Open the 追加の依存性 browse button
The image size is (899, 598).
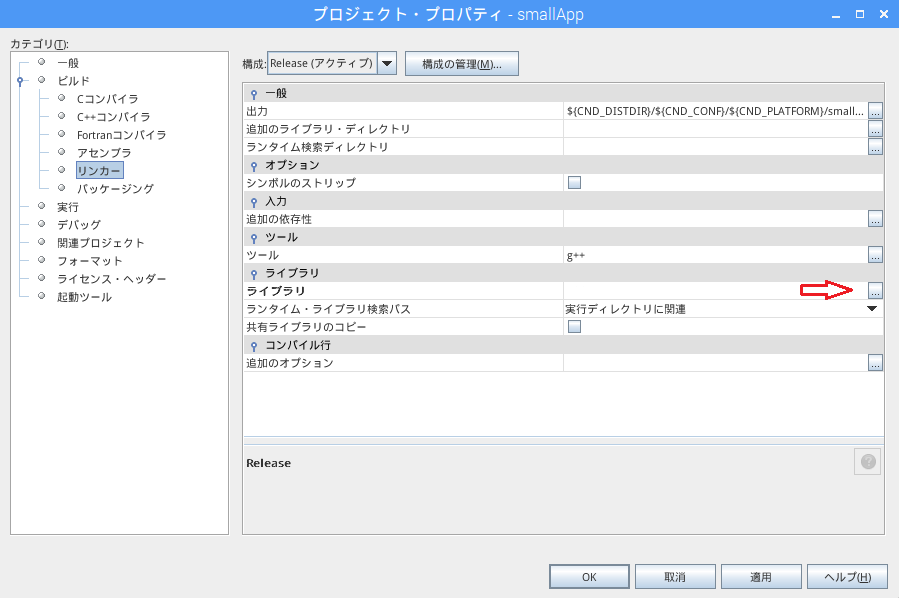click(875, 219)
